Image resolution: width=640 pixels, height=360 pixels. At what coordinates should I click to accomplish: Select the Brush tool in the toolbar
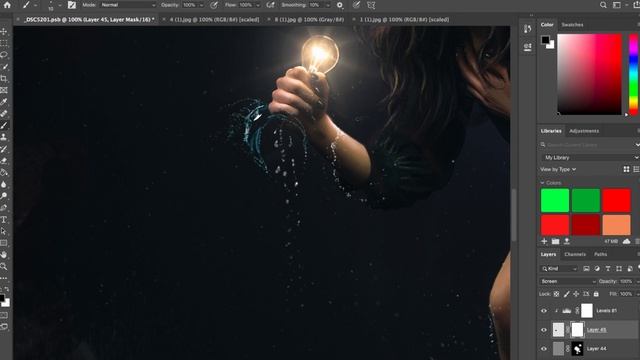pos(4,125)
